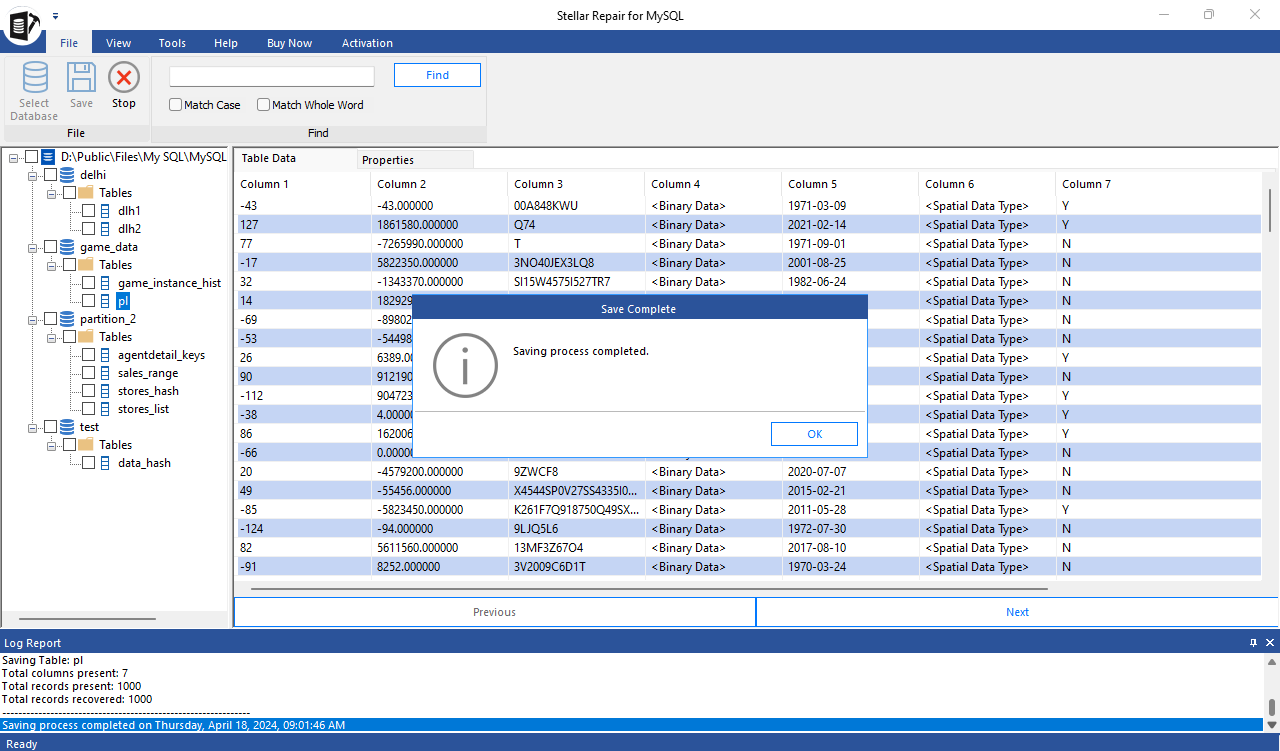Go to Previous page of records

click(x=494, y=612)
